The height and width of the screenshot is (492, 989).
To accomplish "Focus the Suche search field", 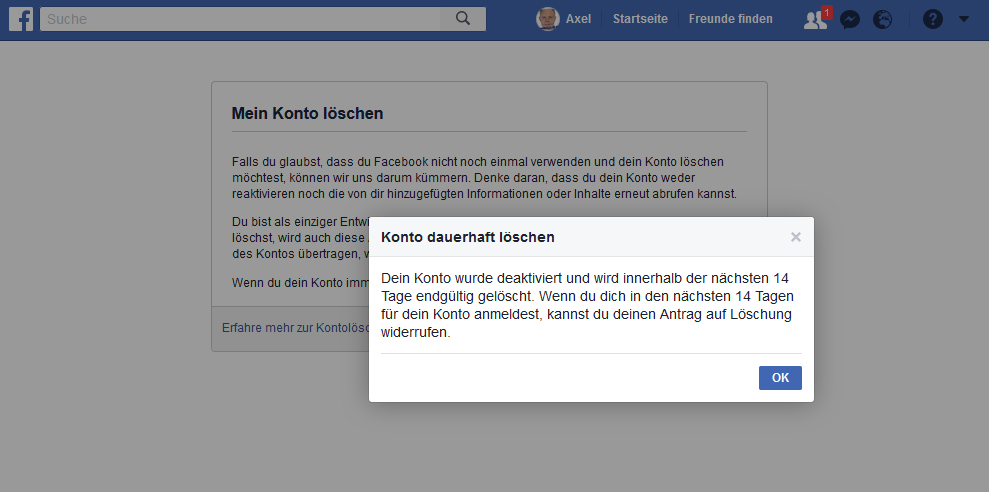I will pos(240,19).
